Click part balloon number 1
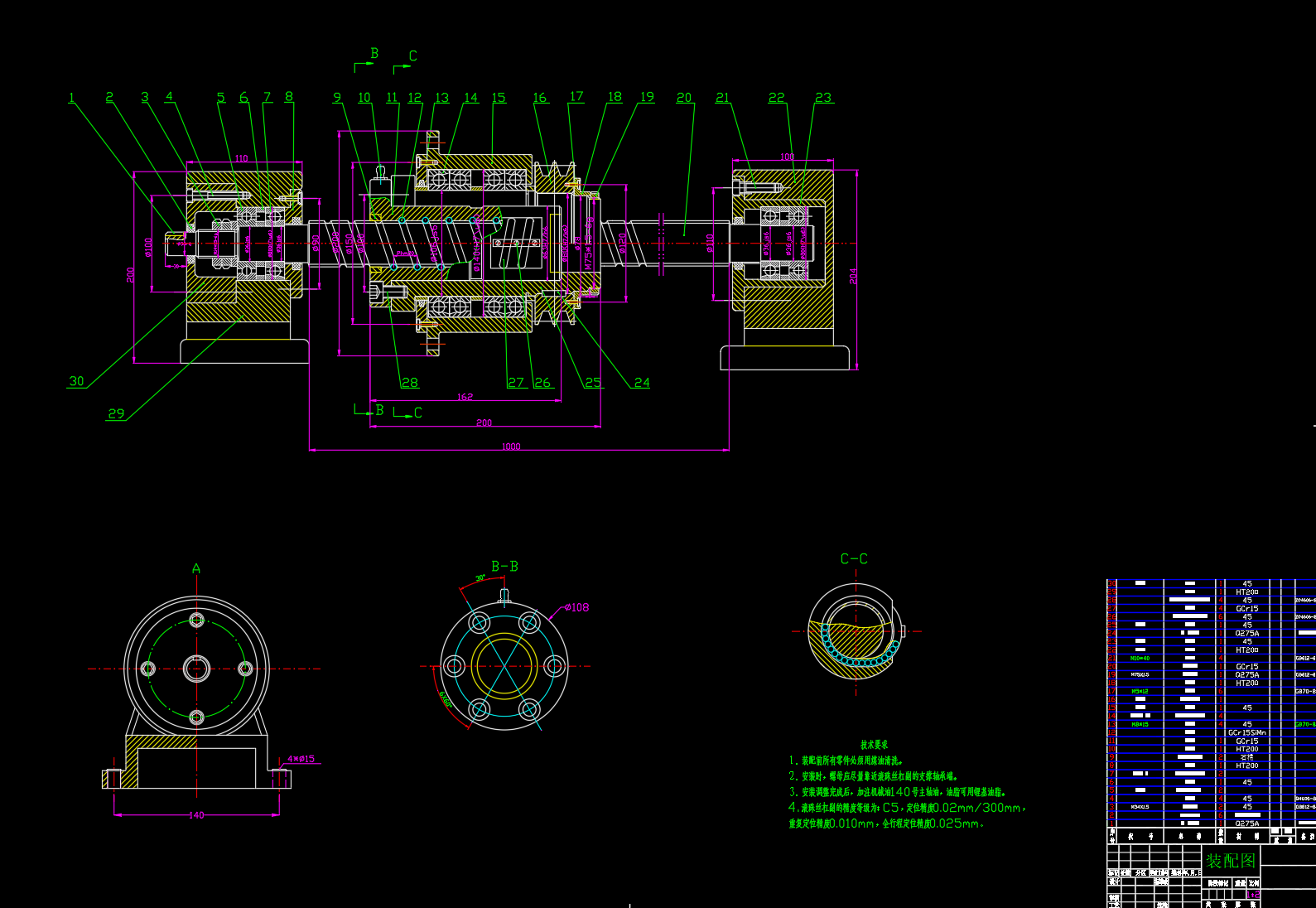1316x908 pixels. click(x=72, y=98)
